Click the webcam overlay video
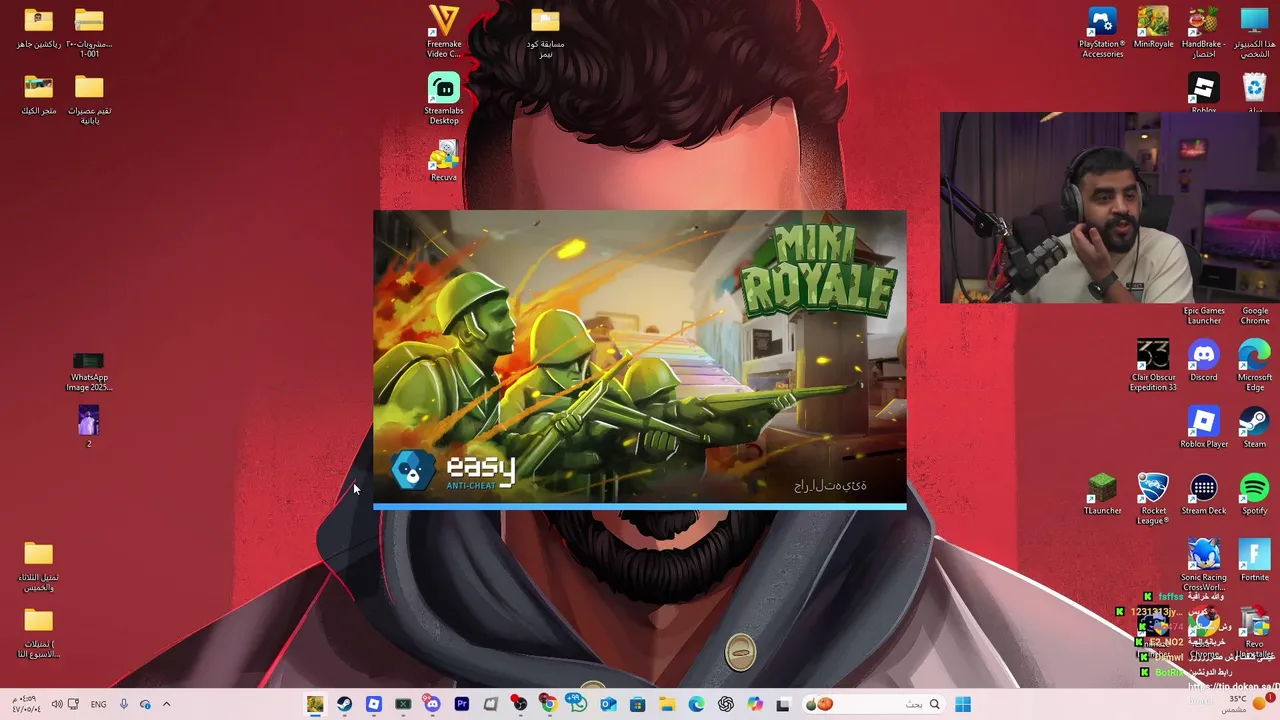 pyautogui.click(x=1109, y=207)
